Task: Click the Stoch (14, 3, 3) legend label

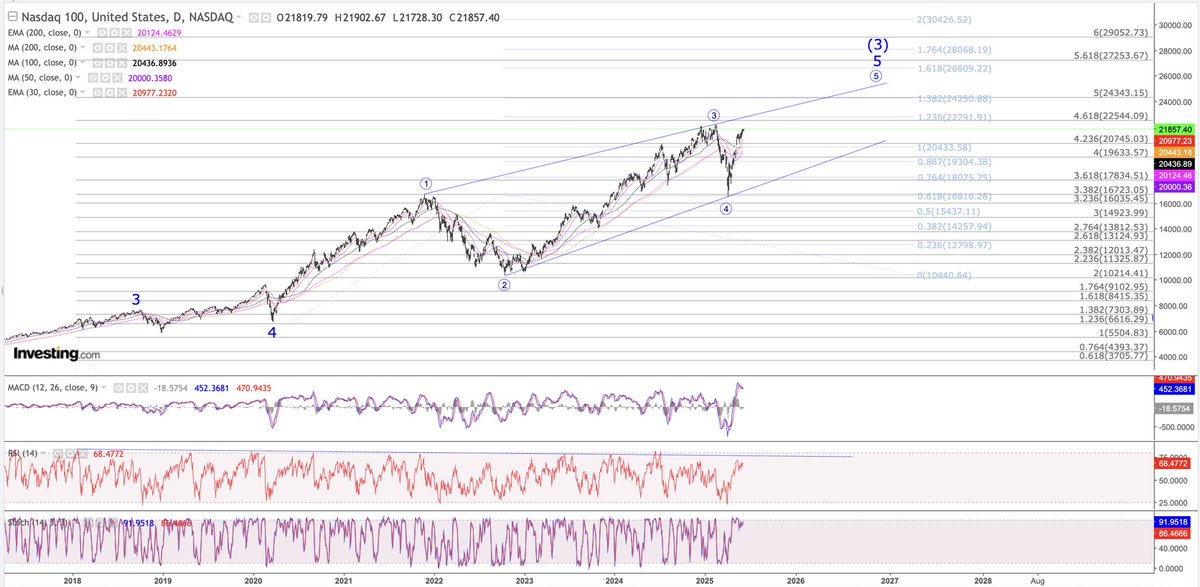Action: (x=37, y=521)
